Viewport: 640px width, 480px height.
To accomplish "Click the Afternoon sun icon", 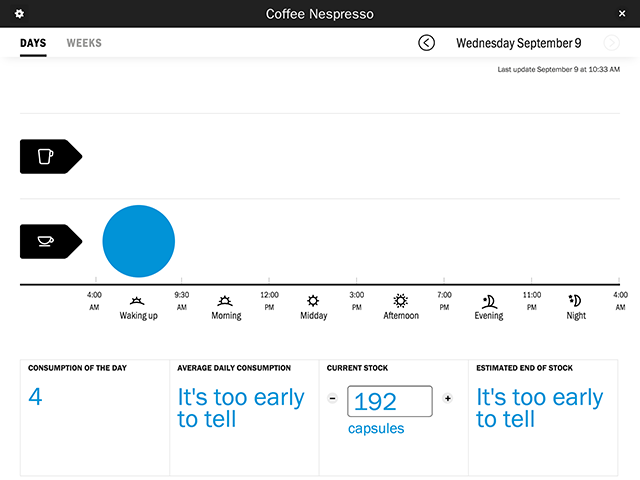I will pyautogui.click(x=400, y=301).
